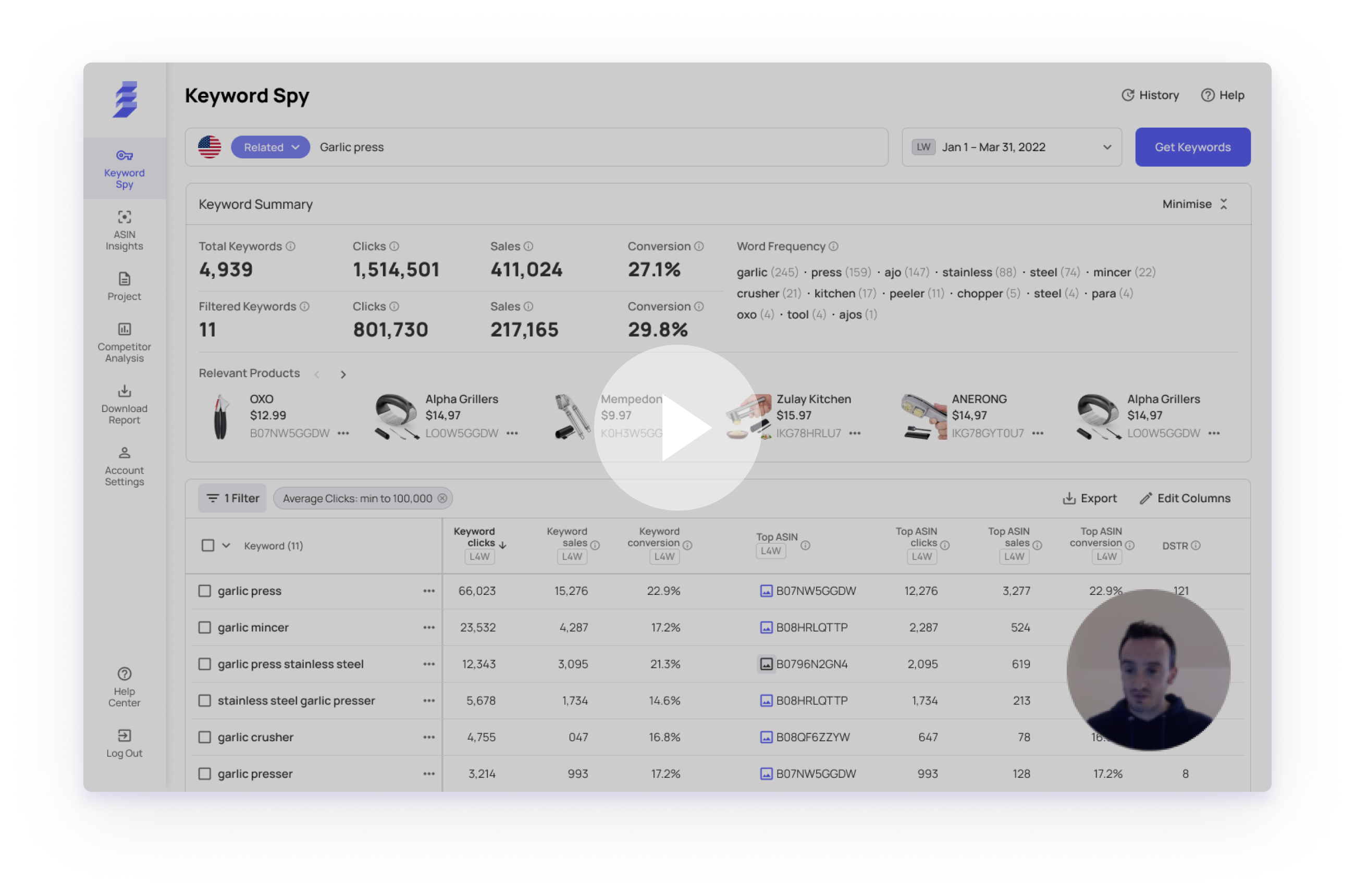Open Competitor Analysis in sidebar

coord(124,342)
